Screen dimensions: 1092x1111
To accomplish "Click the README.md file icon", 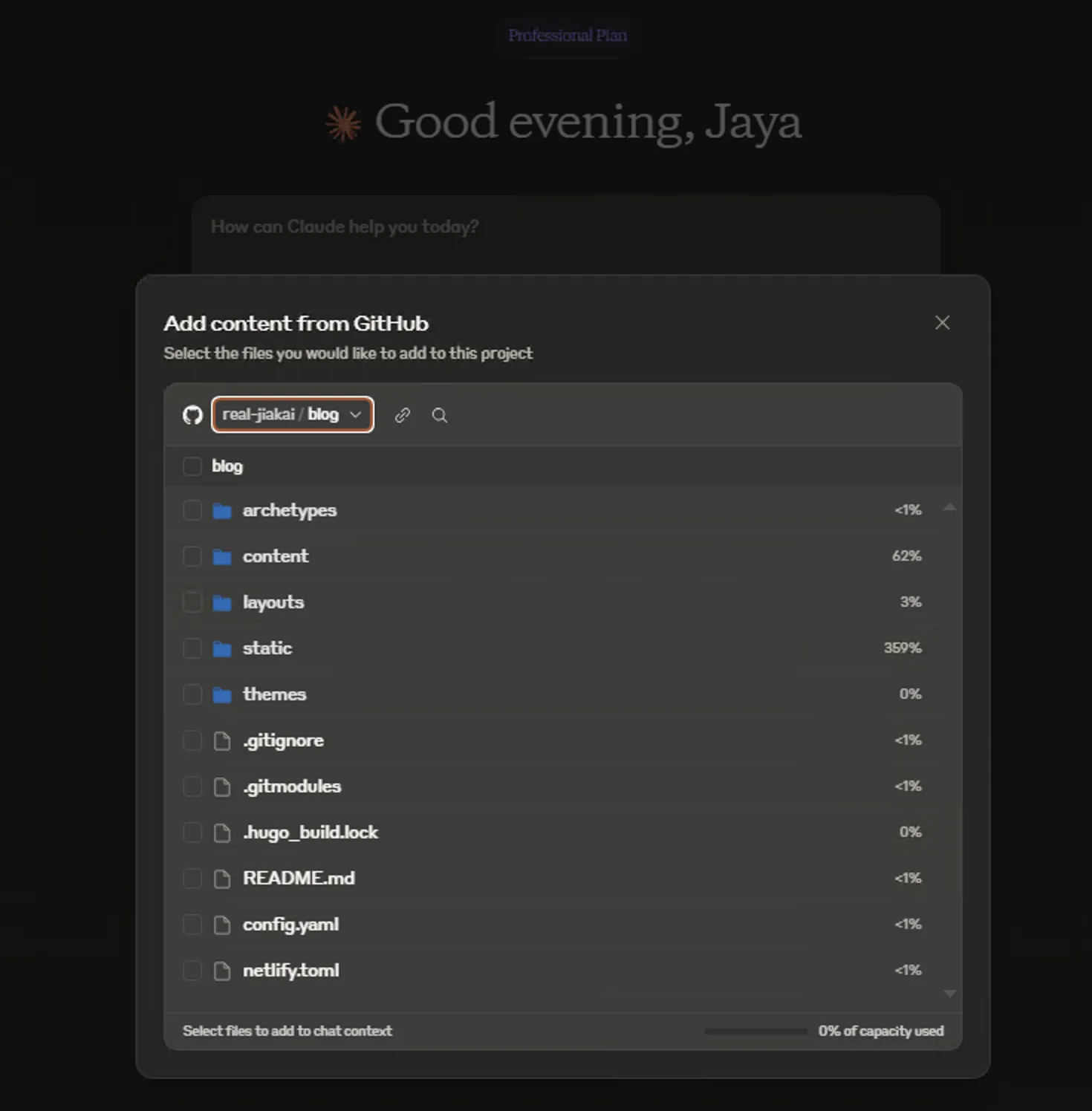I will click(x=222, y=879).
